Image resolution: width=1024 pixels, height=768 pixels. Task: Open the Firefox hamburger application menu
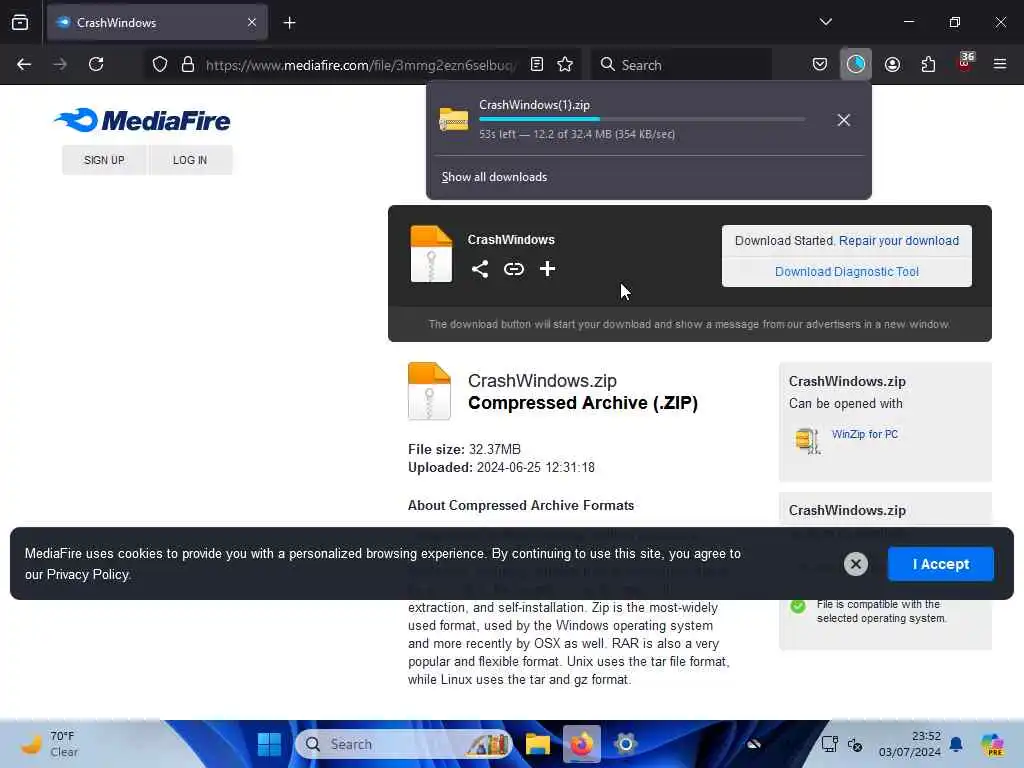click(999, 64)
